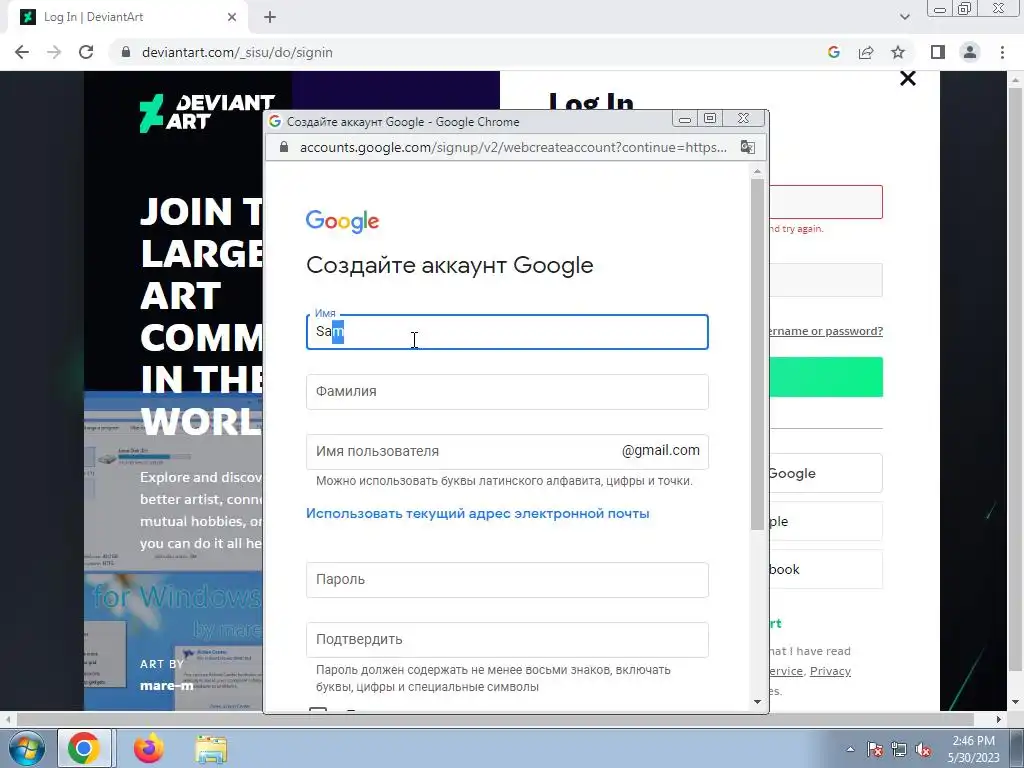Click the Privacy link in DeviantArt terms
This screenshot has height=768, width=1024.
pyautogui.click(x=830, y=671)
